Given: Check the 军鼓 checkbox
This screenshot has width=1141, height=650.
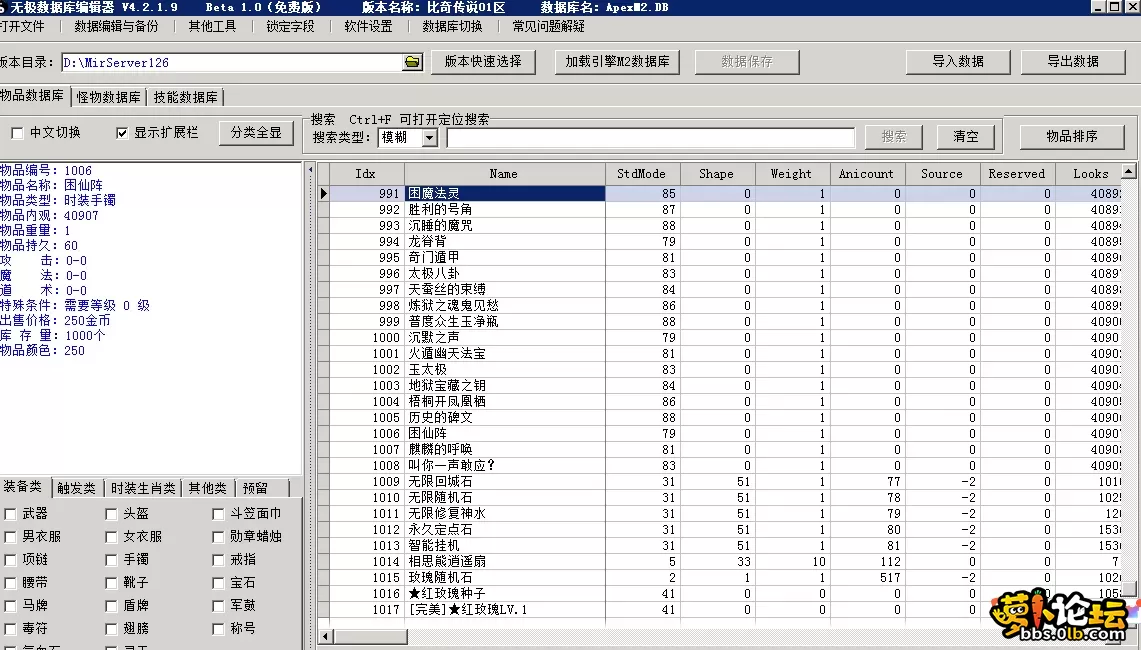Looking at the screenshot, I should [218, 606].
